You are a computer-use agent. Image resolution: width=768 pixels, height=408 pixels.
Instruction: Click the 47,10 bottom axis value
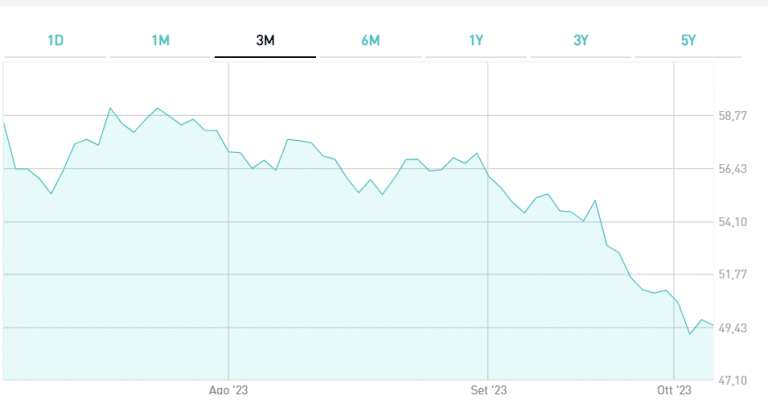[x=733, y=381]
